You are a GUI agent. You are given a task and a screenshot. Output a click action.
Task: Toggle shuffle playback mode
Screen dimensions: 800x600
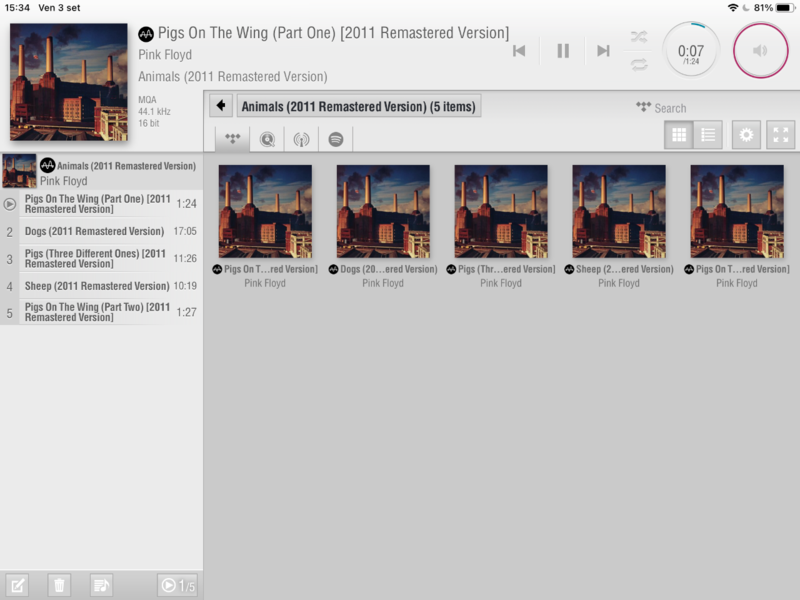point(638,37)
